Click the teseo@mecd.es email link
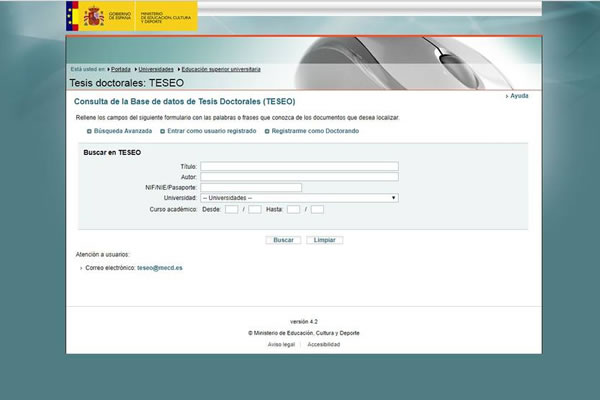This screenshot has height=400, width=600. coord(160,268)
